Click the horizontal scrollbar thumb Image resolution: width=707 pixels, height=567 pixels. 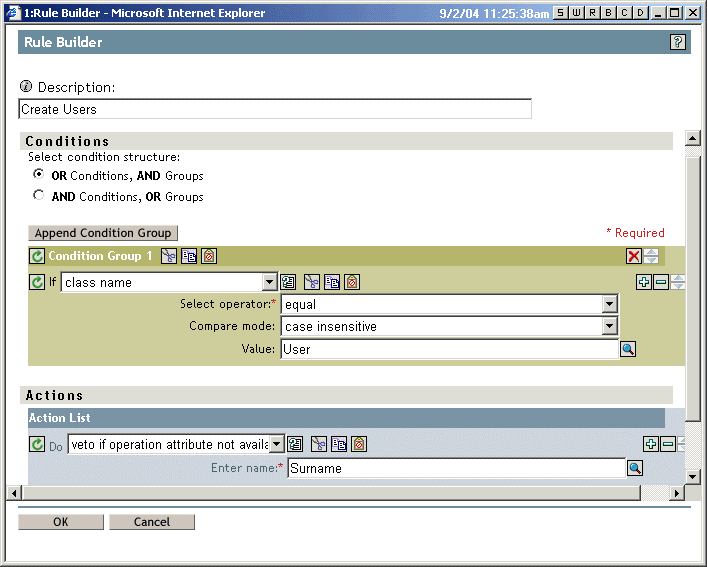(331, 493)
